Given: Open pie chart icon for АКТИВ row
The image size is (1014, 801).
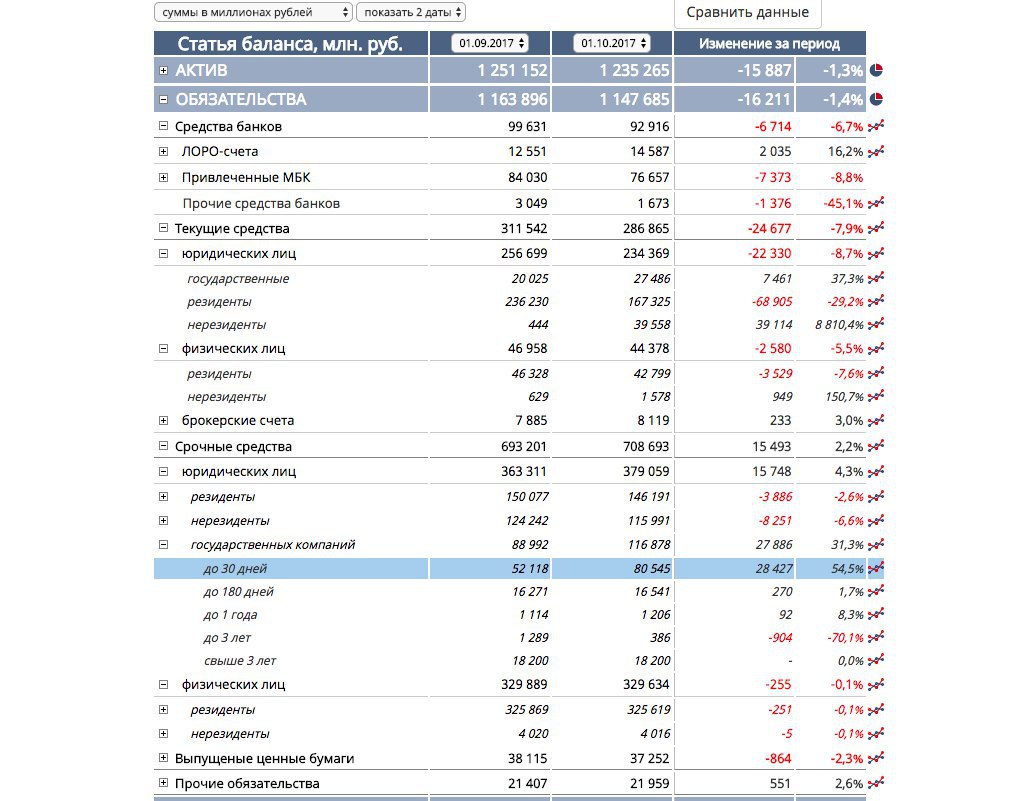Looking at the screenshot, I should [x=876, y=70].
